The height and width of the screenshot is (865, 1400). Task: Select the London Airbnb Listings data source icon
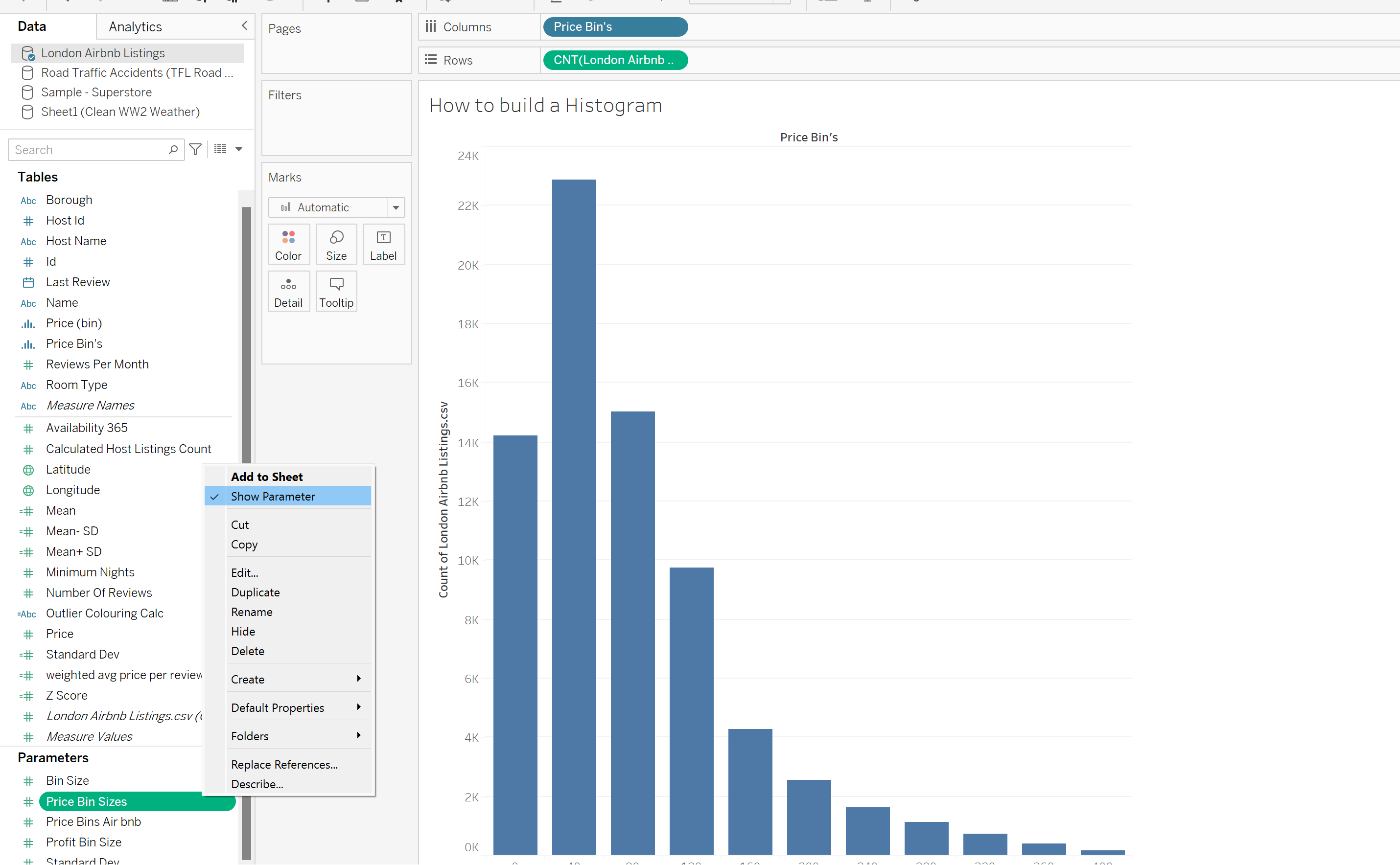[27, 53]
